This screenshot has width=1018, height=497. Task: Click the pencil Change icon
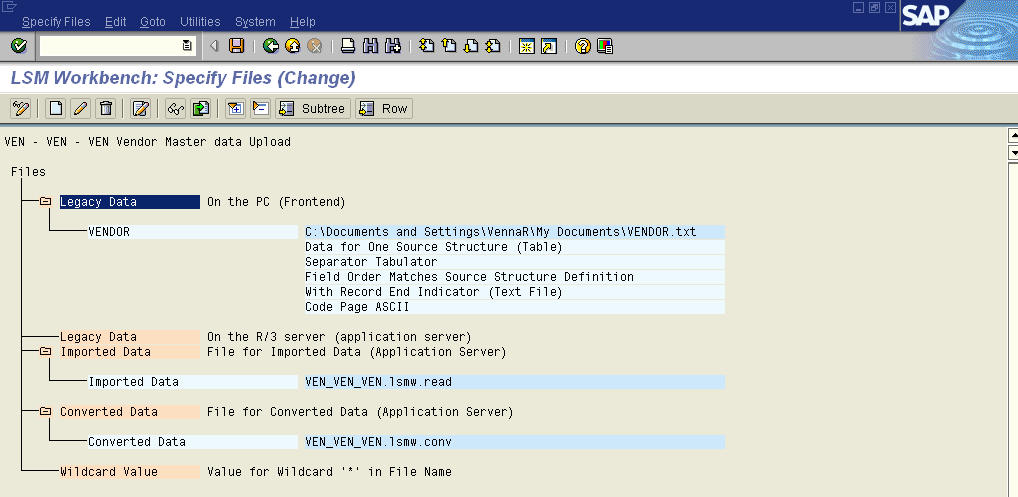[x=81, y=108]
